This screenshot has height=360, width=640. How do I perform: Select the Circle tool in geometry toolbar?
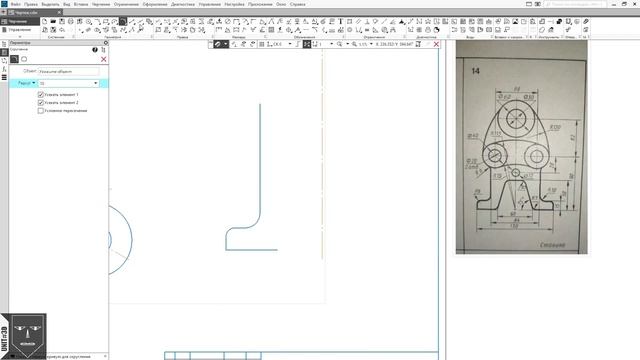pos(89,21)
